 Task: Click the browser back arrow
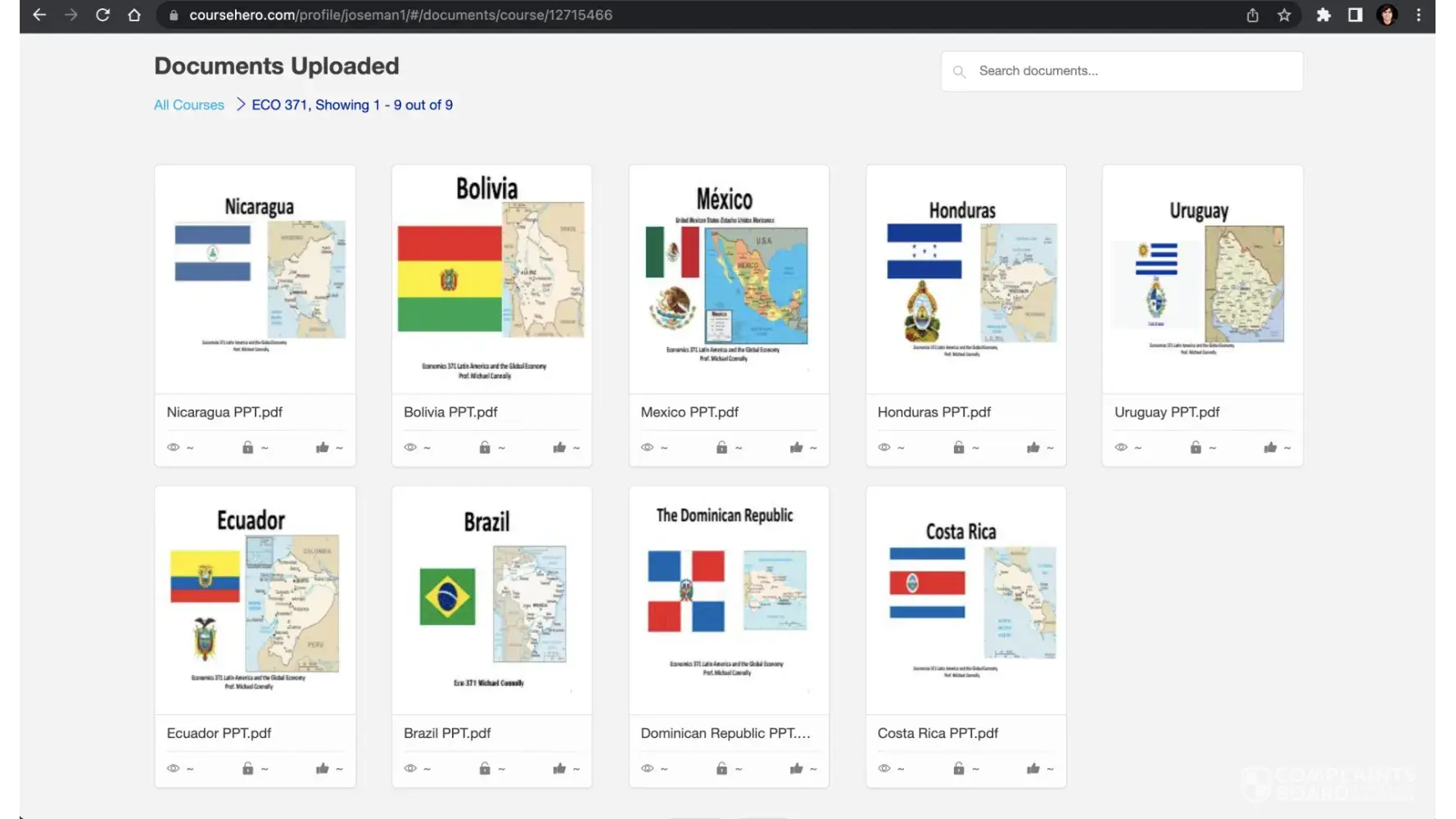coord(38,15)
